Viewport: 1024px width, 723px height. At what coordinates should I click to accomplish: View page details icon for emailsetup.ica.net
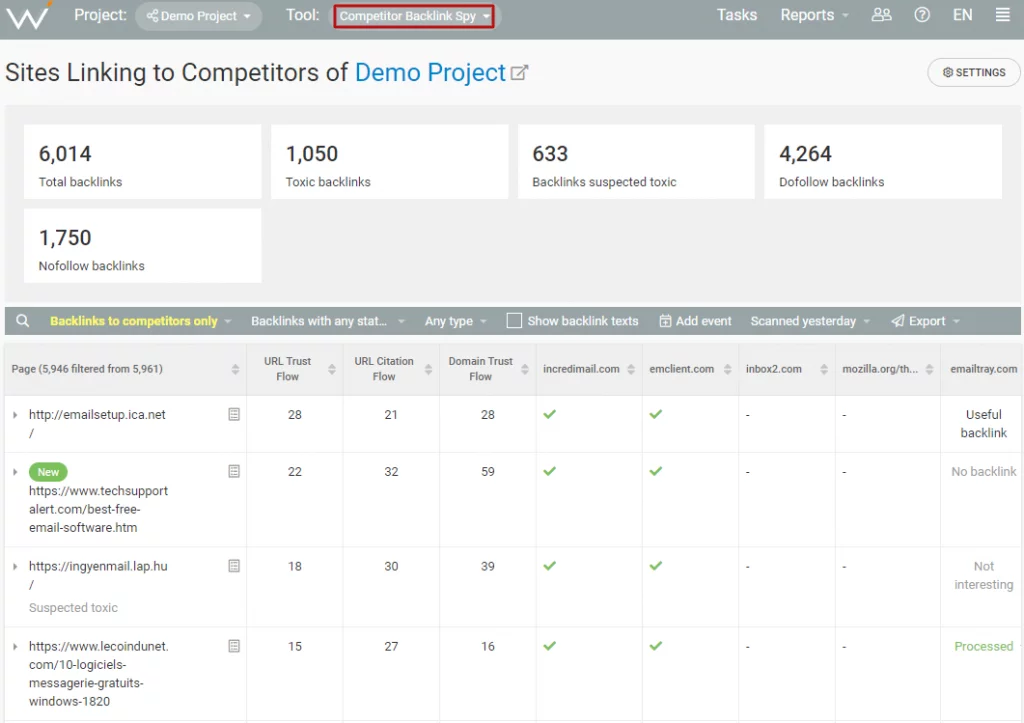point(234,414)
